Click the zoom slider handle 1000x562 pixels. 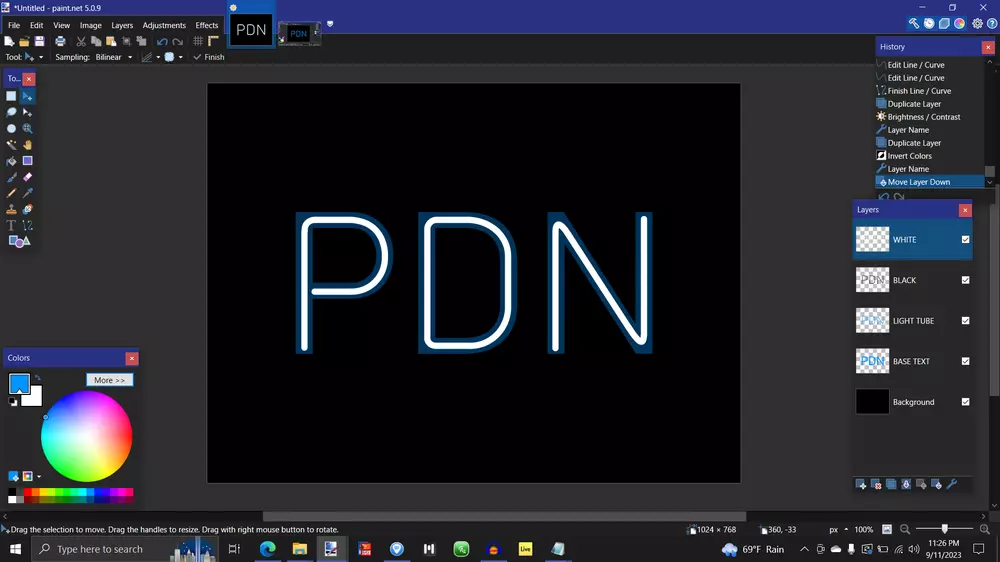[945, 529]
